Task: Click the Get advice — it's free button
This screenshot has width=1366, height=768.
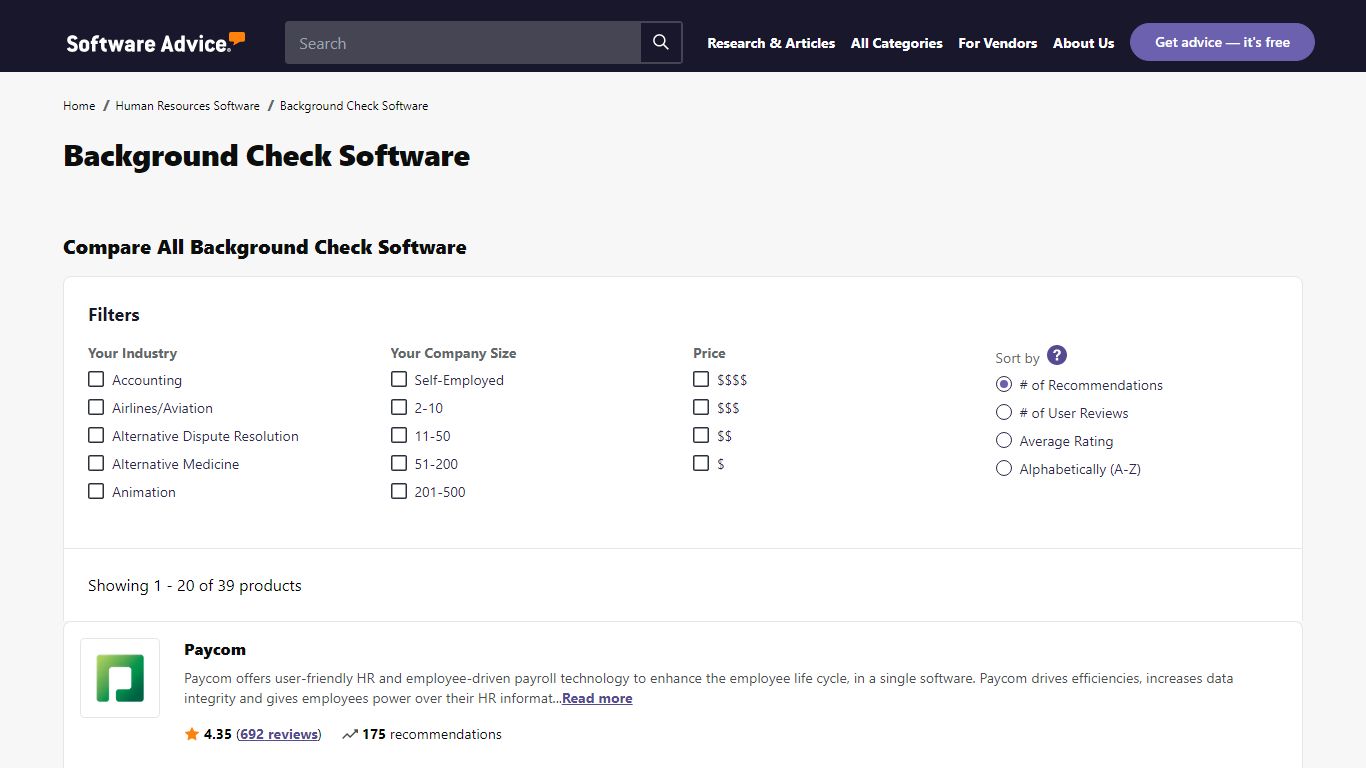Action: pos(1222,42)
